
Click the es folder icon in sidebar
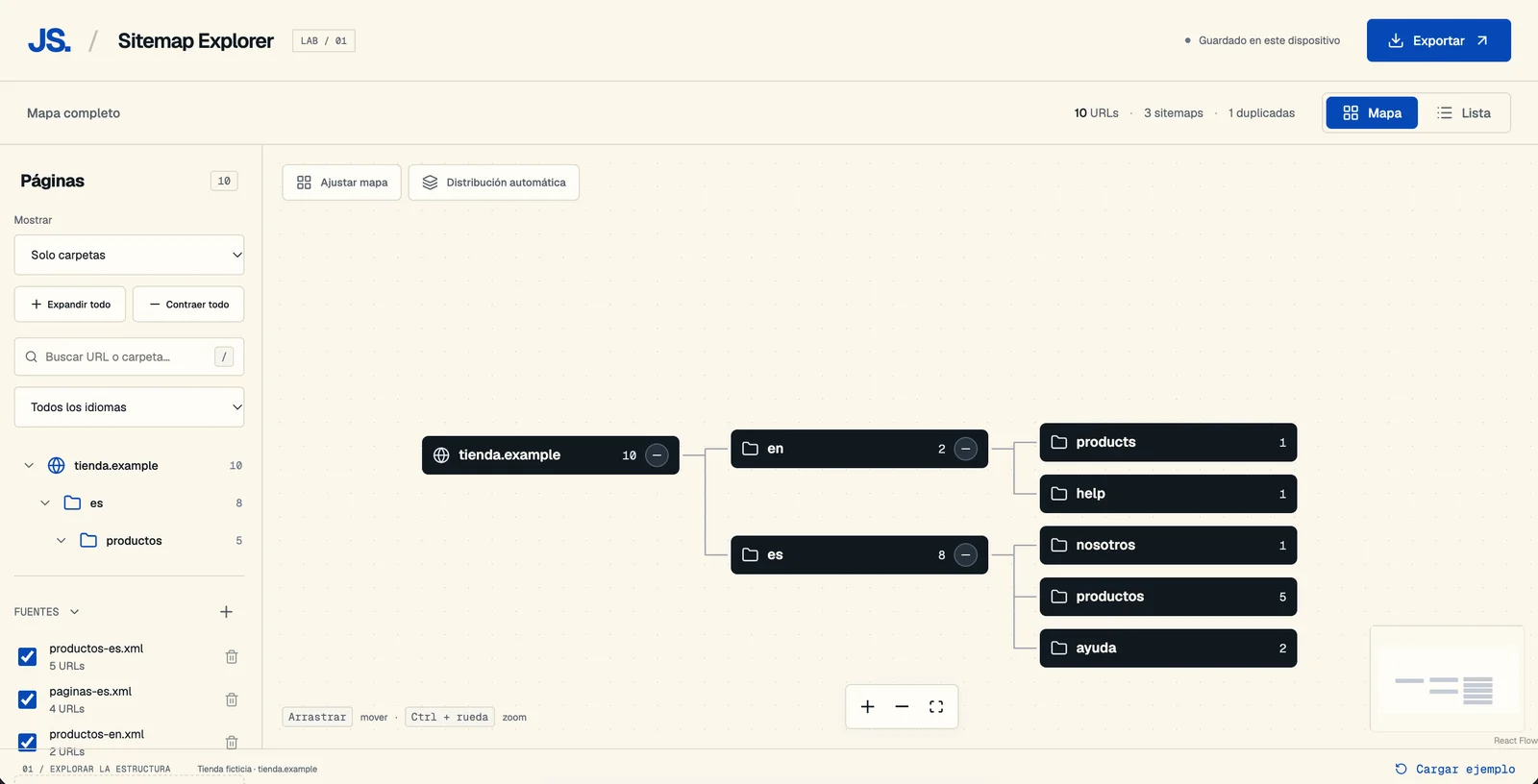(x=72, y=503)
